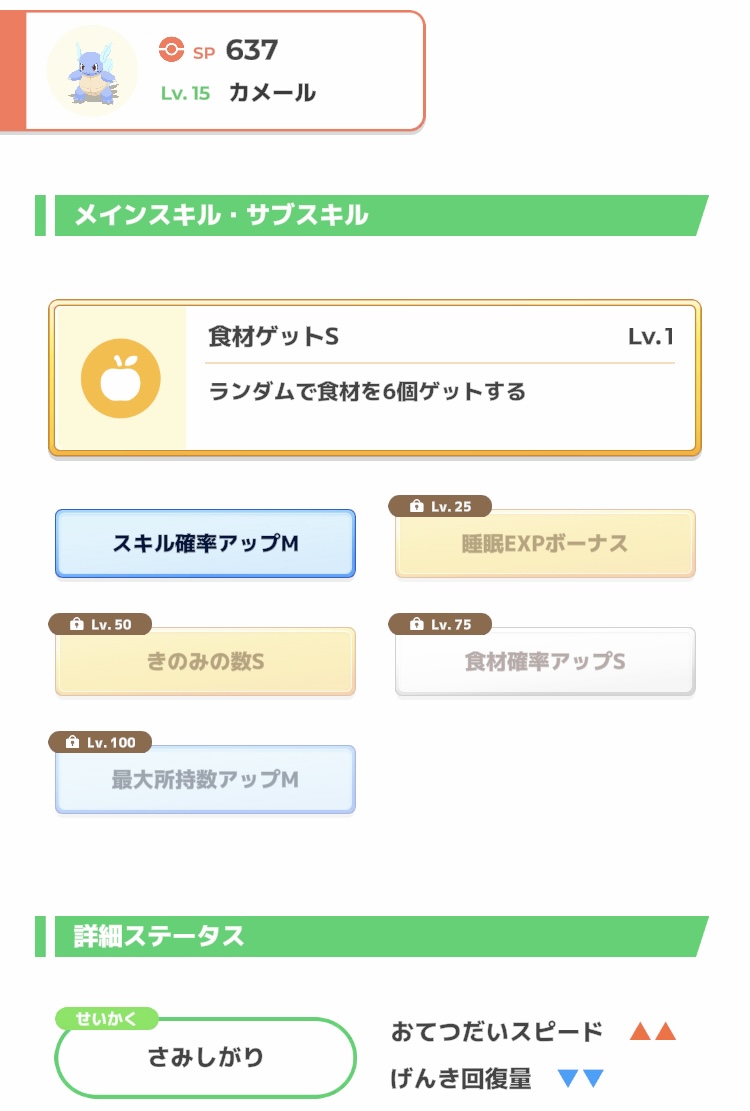Image resolution: width=750 pixels, height=1111 pixels.
Task: Tap the locked 最大所持数アップM sub skill
Action: [x=205, y=779]
